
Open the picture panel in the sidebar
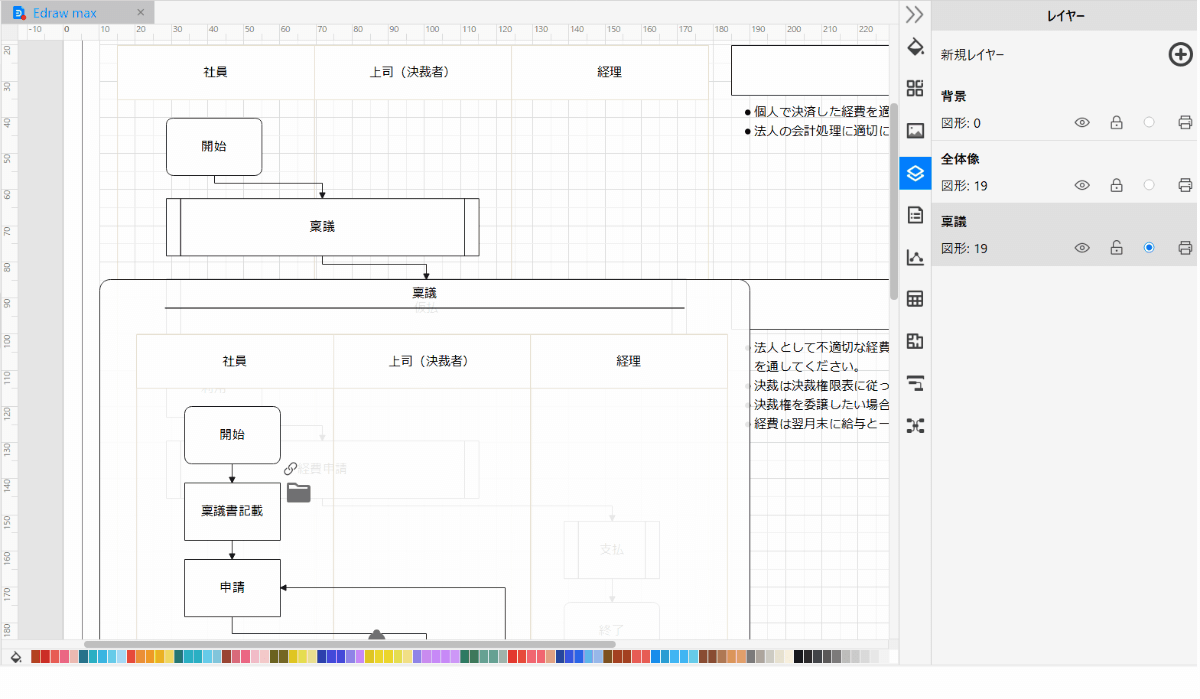pos(914,130)
